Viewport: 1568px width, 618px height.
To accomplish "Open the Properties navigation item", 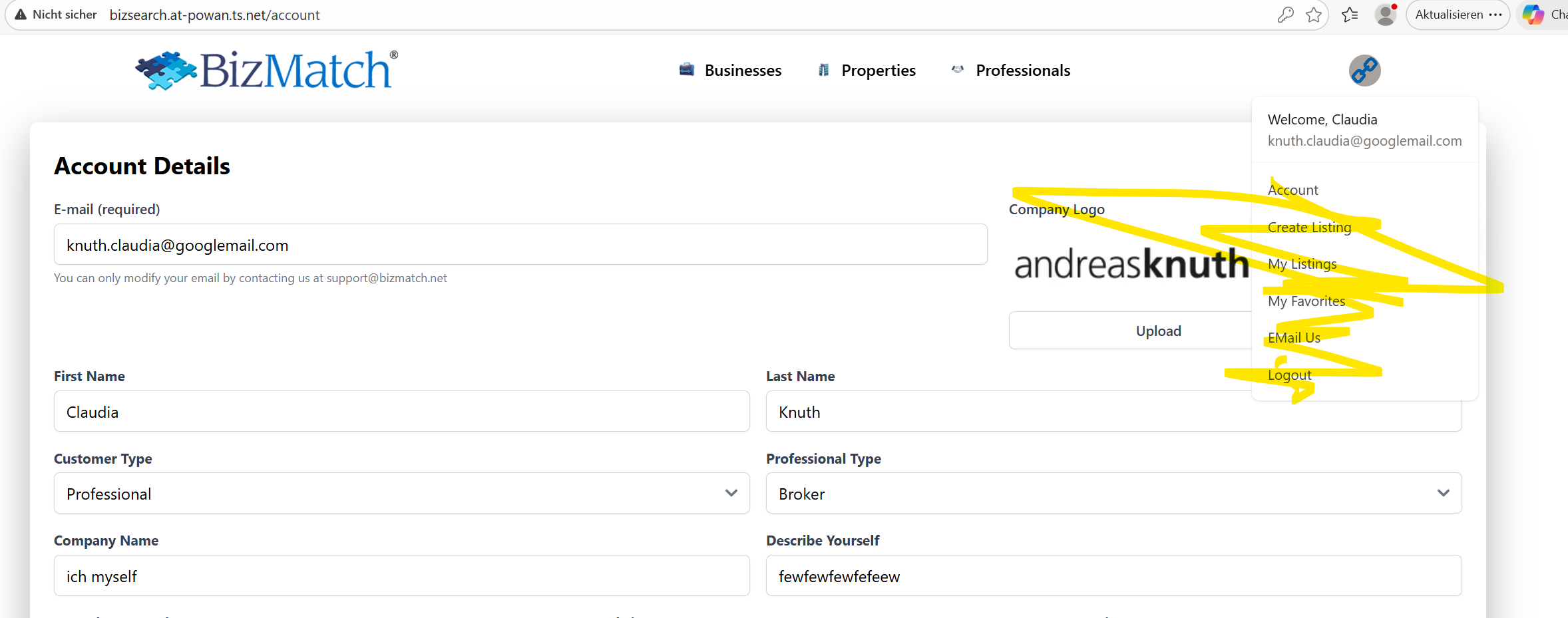I will (867, 71).
